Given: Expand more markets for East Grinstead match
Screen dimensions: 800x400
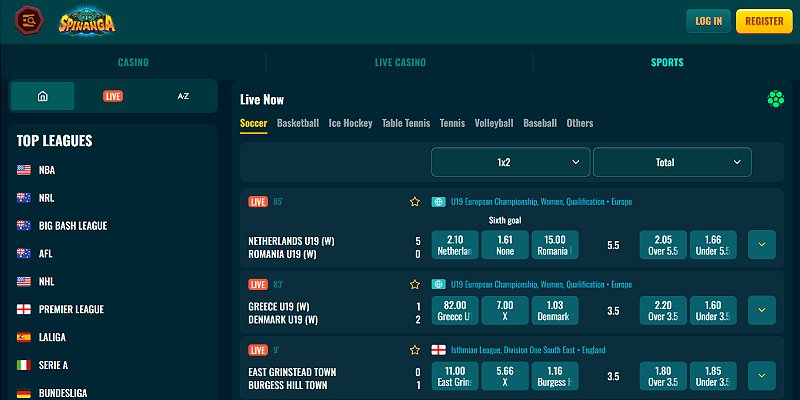Looking at the screenshot, I should tap(762, 376).
